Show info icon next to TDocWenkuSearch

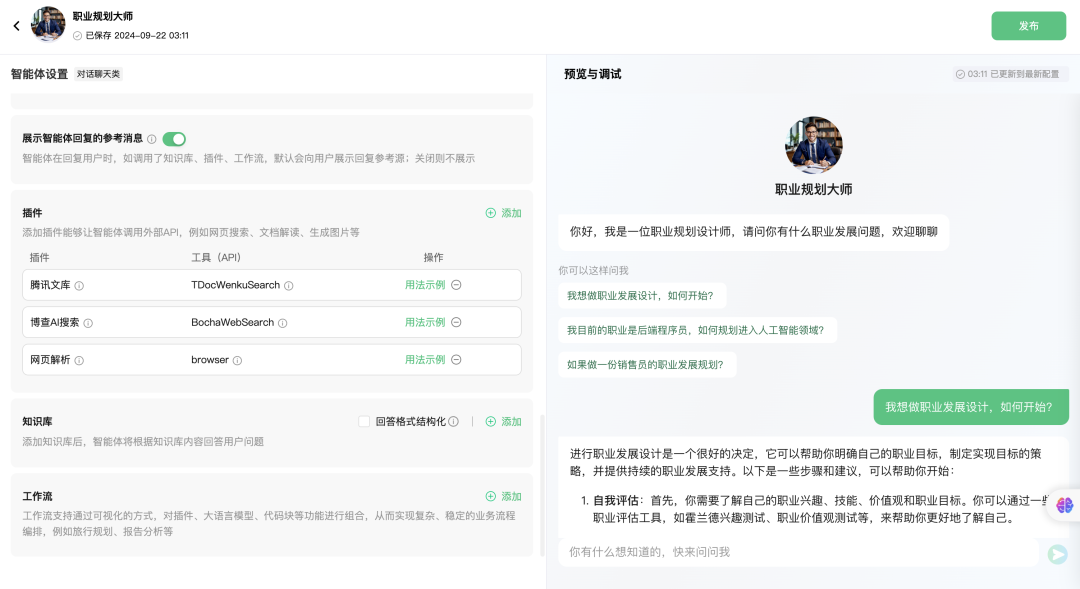click(289, 286)
